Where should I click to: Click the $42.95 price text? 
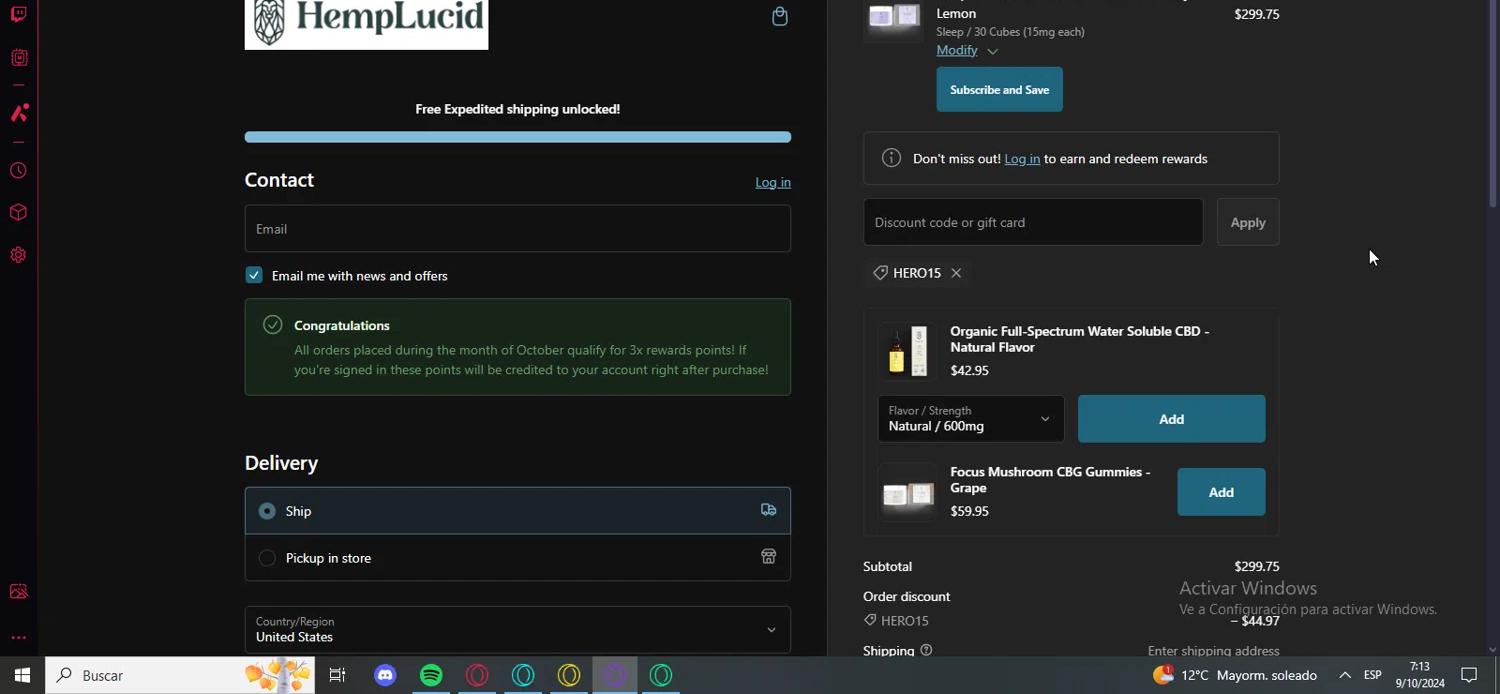click(969, 371)
